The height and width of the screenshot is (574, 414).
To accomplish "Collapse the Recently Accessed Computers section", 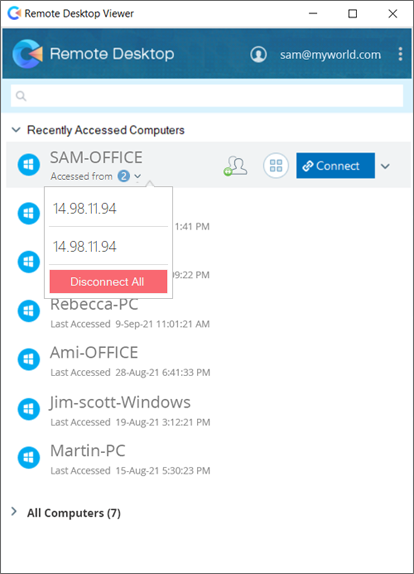I will [x=16, y=130].
